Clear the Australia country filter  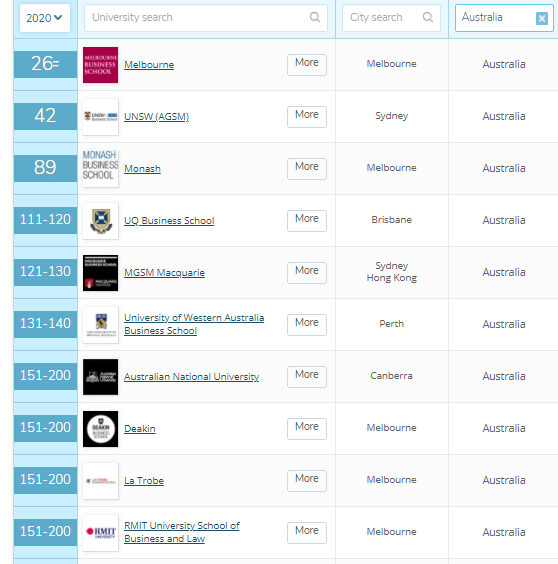pyautogui.click(x=541, y=18)
